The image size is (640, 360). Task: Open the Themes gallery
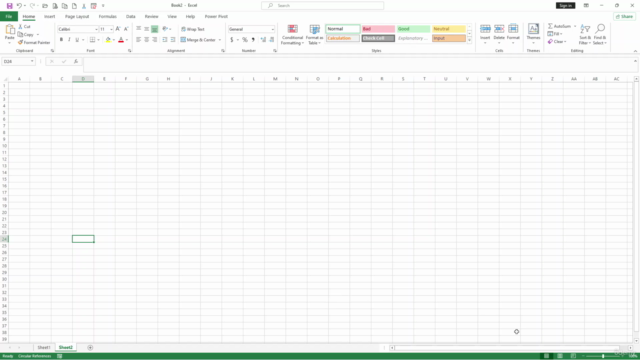point(533,34)
